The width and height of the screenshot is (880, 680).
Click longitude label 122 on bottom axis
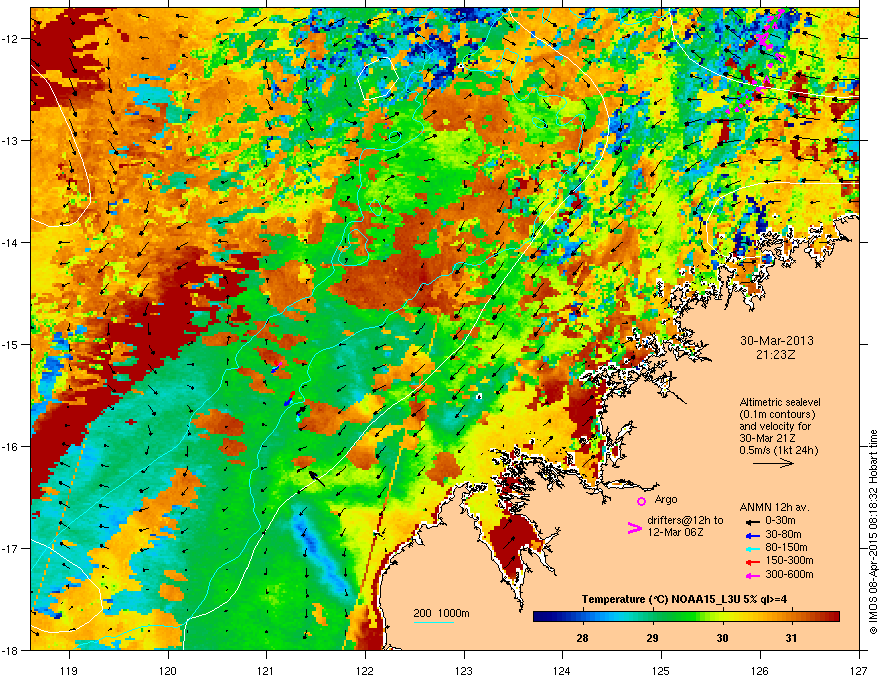tap(365, 670)
